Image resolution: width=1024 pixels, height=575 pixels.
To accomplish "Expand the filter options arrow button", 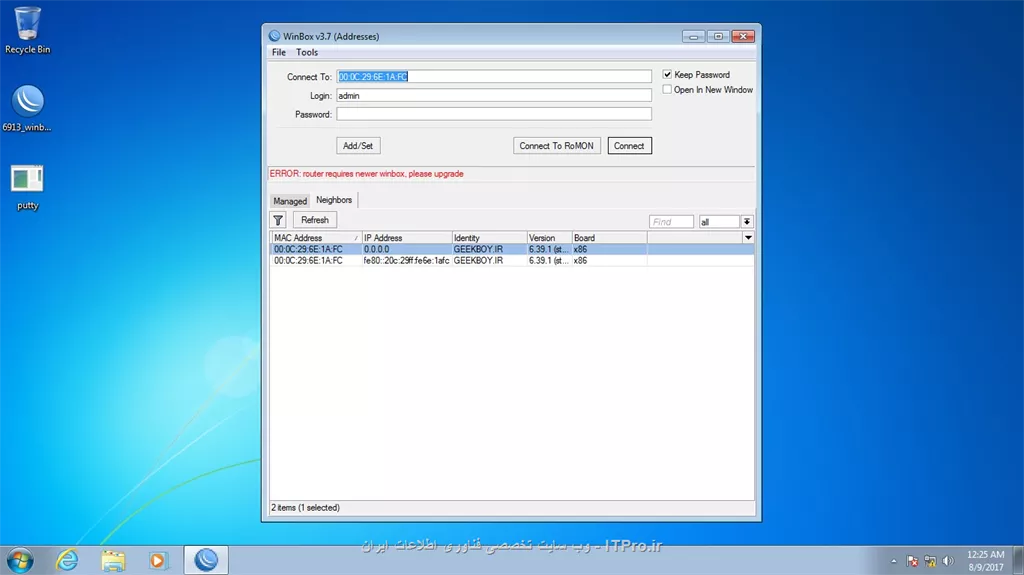I will pyautogui.click(x=747, y=222).
